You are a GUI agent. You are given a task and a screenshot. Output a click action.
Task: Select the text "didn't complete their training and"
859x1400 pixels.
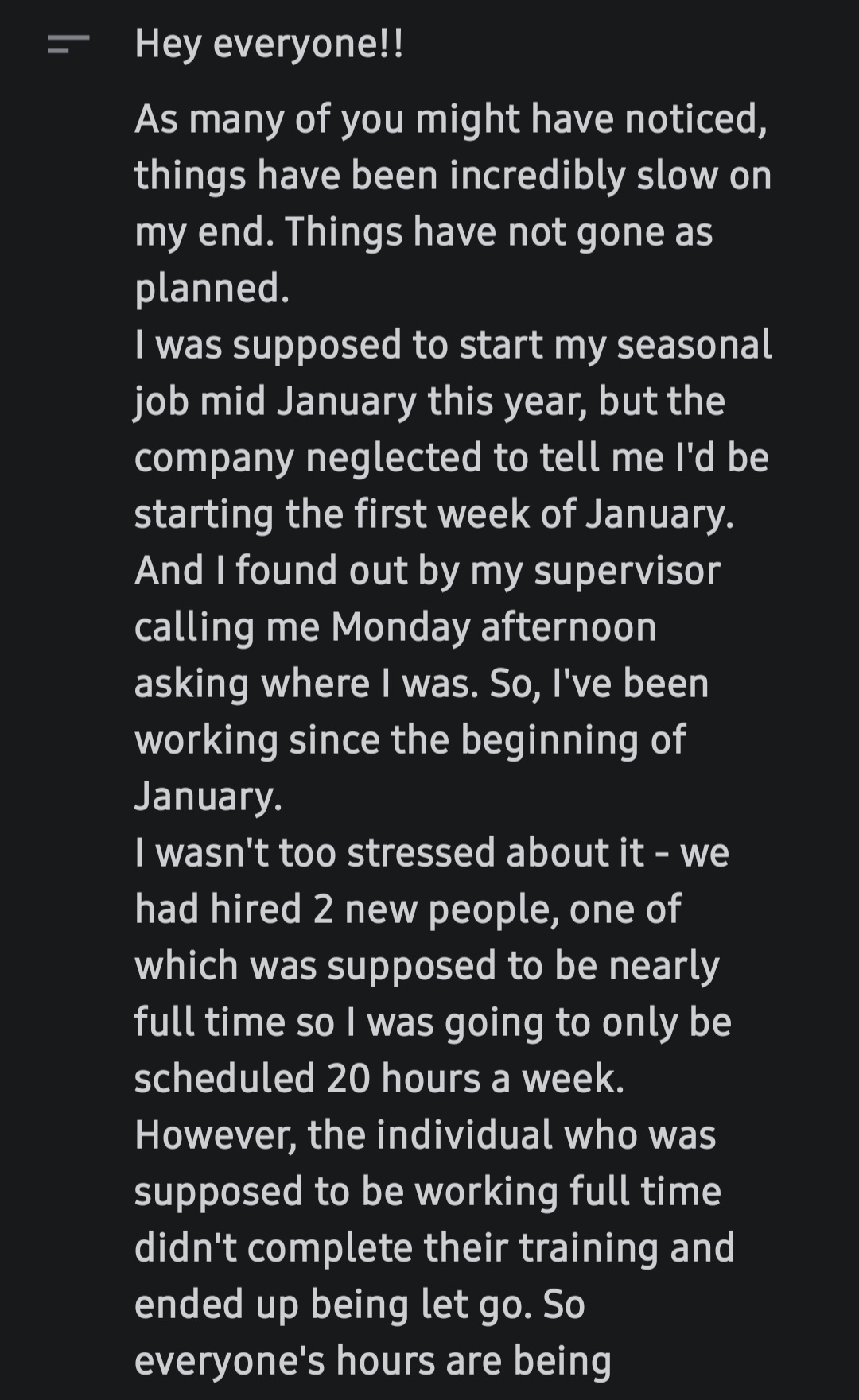point(434,1248)
